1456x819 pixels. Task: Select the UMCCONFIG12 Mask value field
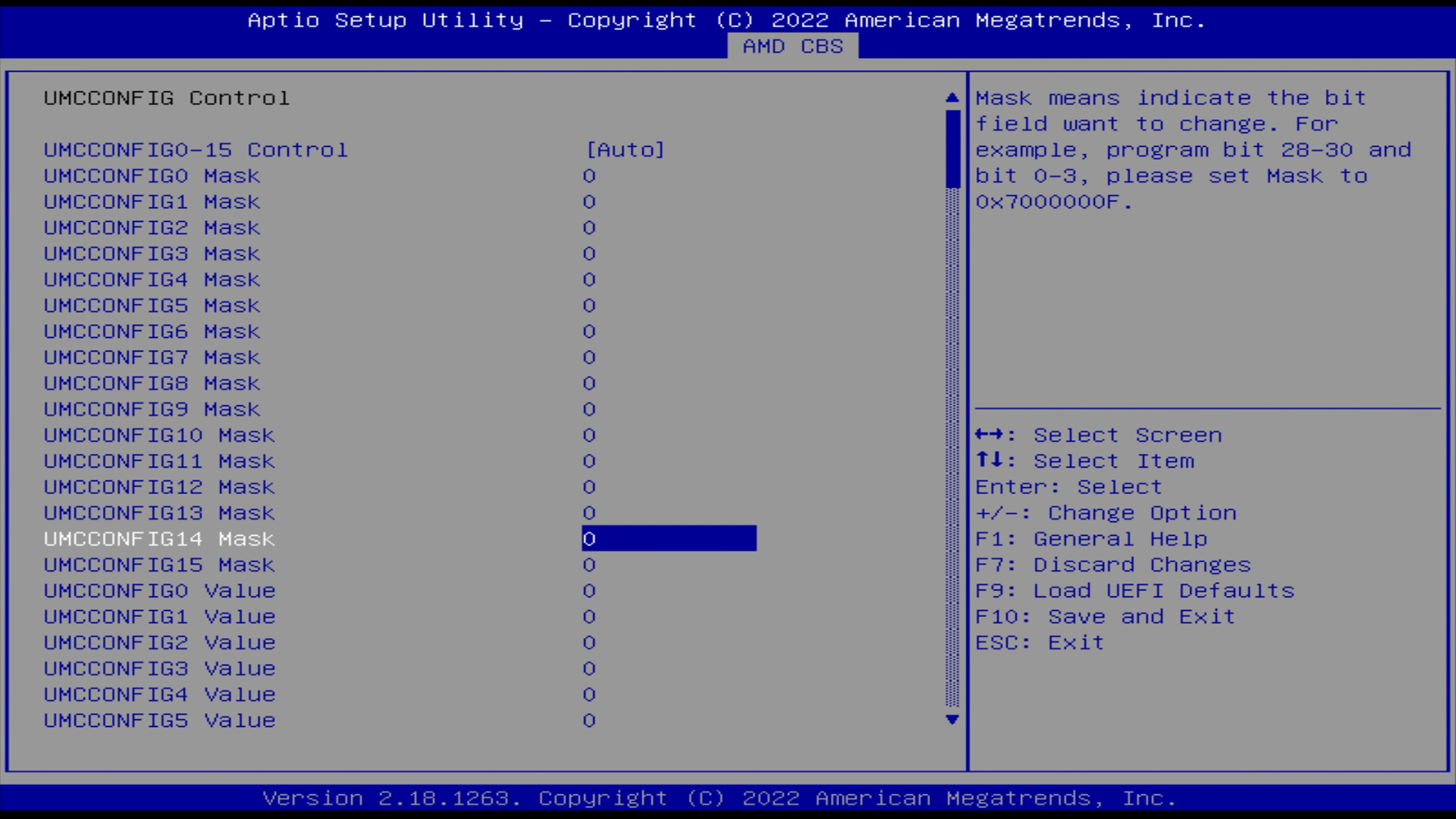[x=589, y=487]
